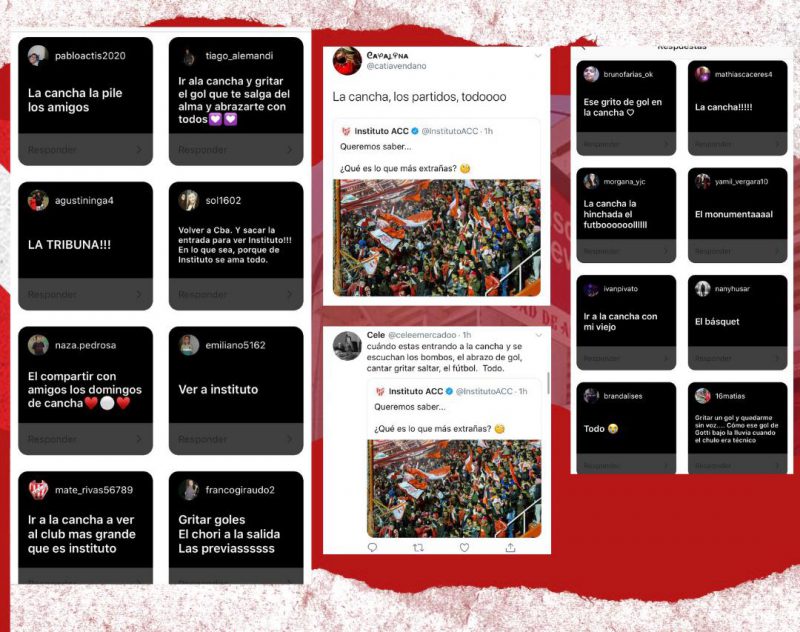
Task: Expand the chevron menu on Catalina's tweet
Action: coord(538,56)
